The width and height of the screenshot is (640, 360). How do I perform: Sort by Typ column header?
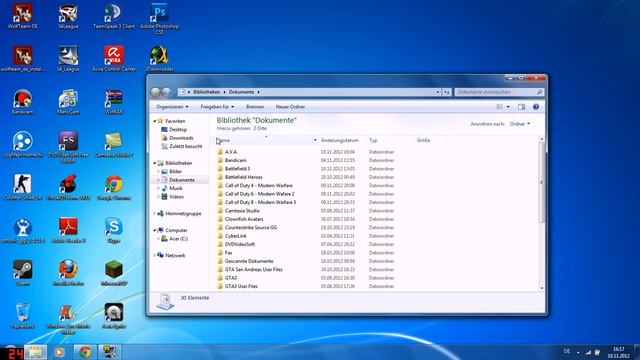coord(373,140)
